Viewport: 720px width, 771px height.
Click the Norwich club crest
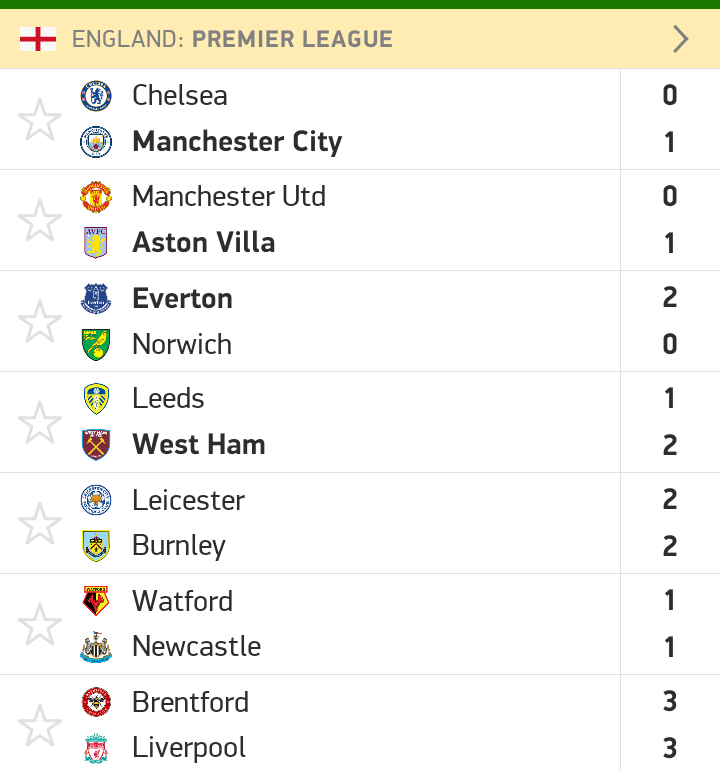coord(96,345)
